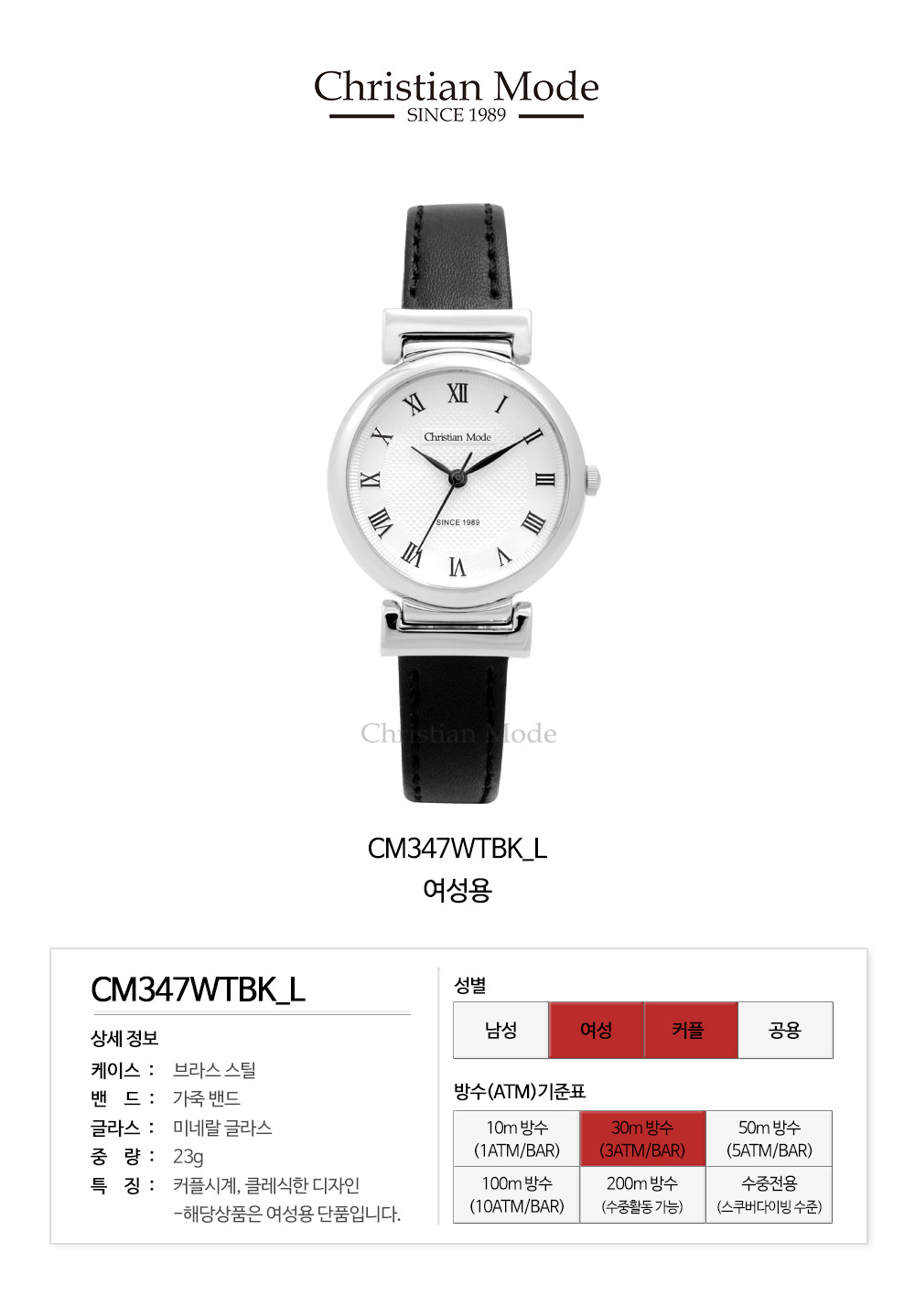
Task: Click the highlighted 30m 방수 (3ATM/BAR) cell
Action: coord(643,1139)
